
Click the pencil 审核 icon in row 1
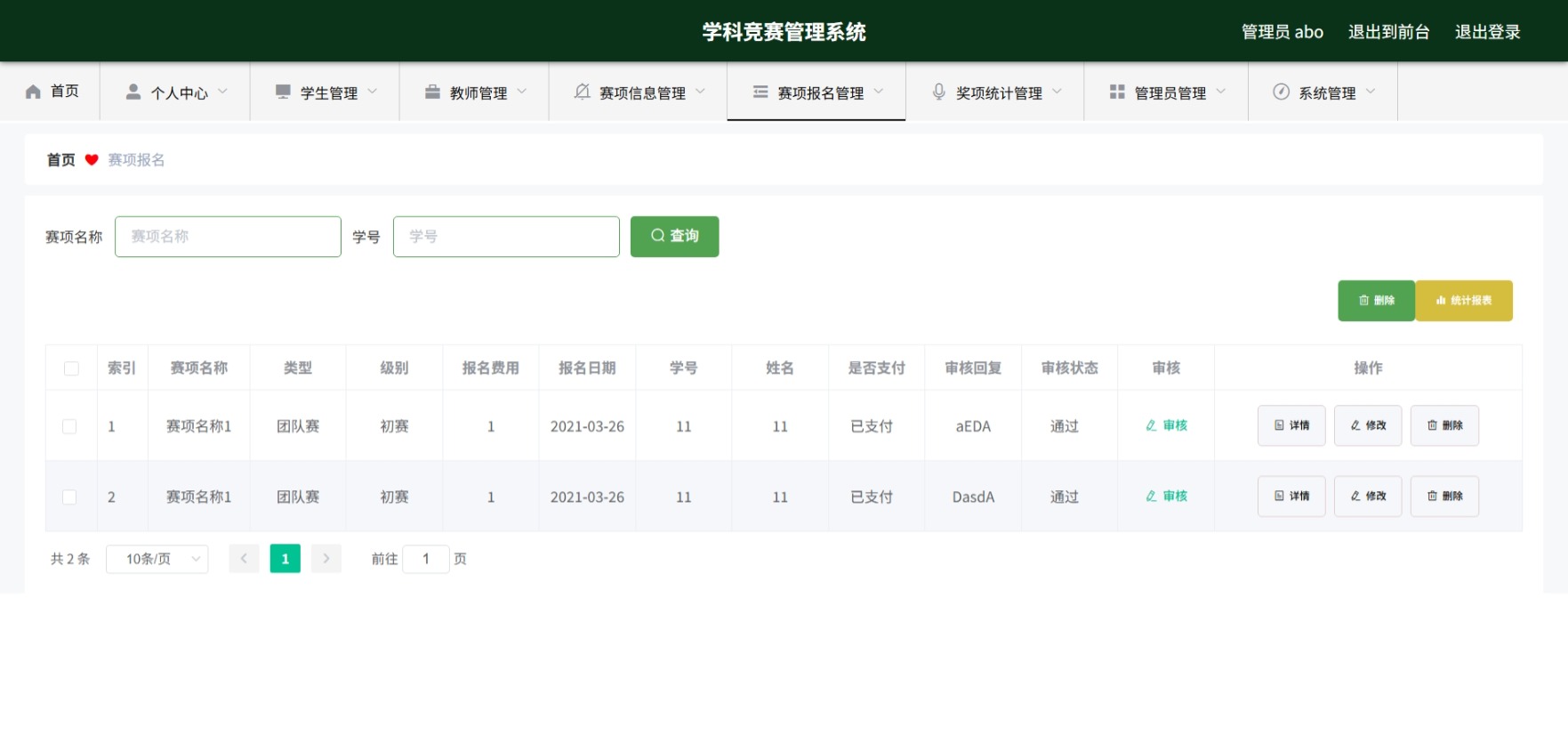[x=1151, y=425]
